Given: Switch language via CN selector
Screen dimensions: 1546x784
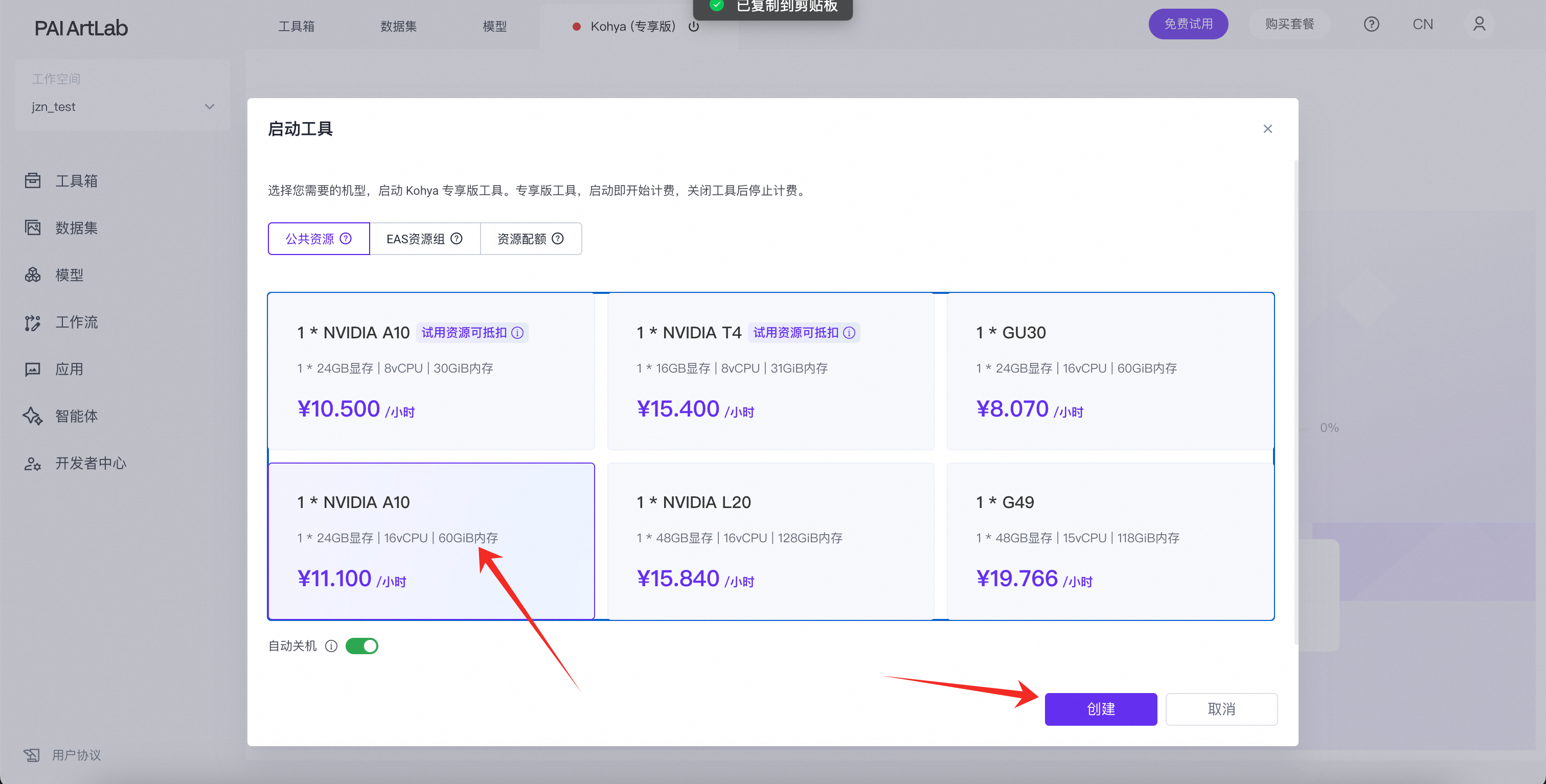Looking at the screenshot, I should point(1422,24).
